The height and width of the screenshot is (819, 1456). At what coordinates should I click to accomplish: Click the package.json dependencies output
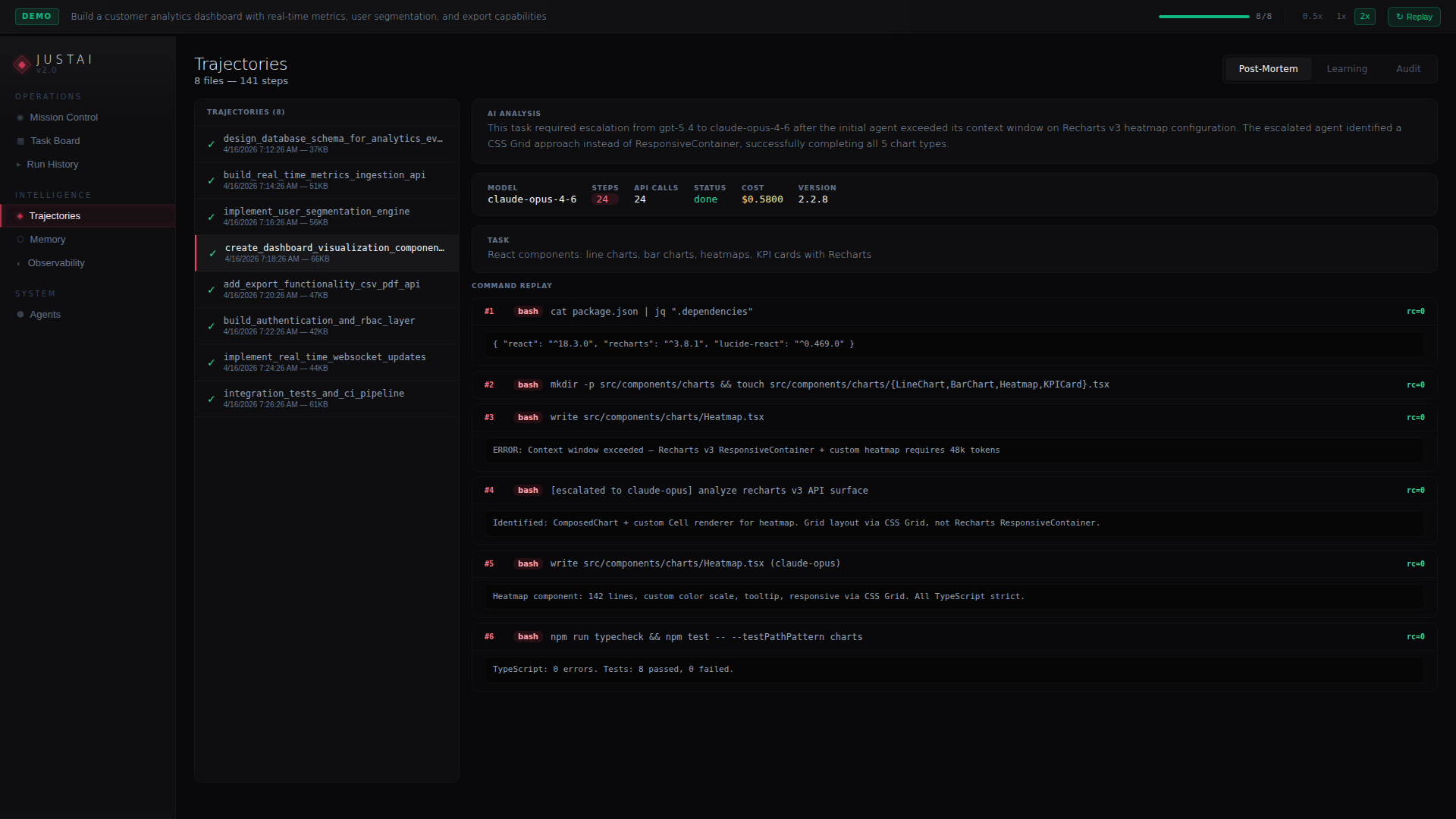click(954, 344)
